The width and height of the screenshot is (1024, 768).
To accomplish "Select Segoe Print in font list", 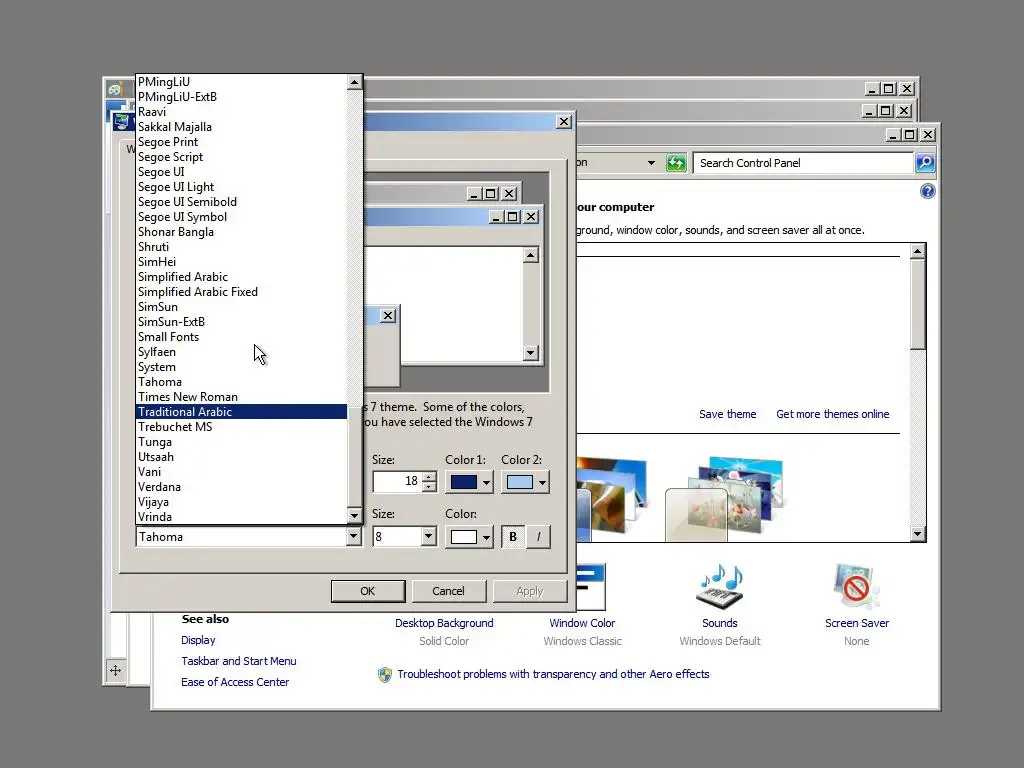I will pyautogui.click(x=242, y=142).
